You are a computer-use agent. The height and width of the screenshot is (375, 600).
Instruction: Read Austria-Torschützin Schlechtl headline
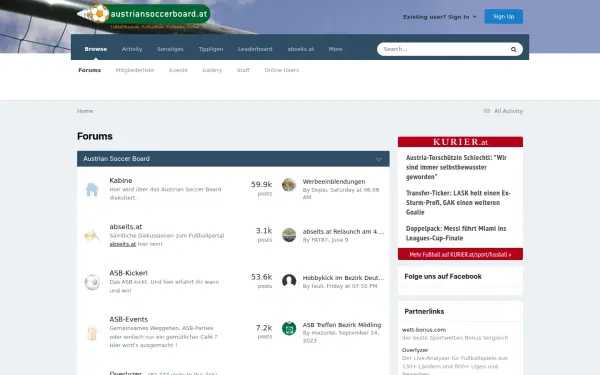pyautogui.click(x=457, y=167)
